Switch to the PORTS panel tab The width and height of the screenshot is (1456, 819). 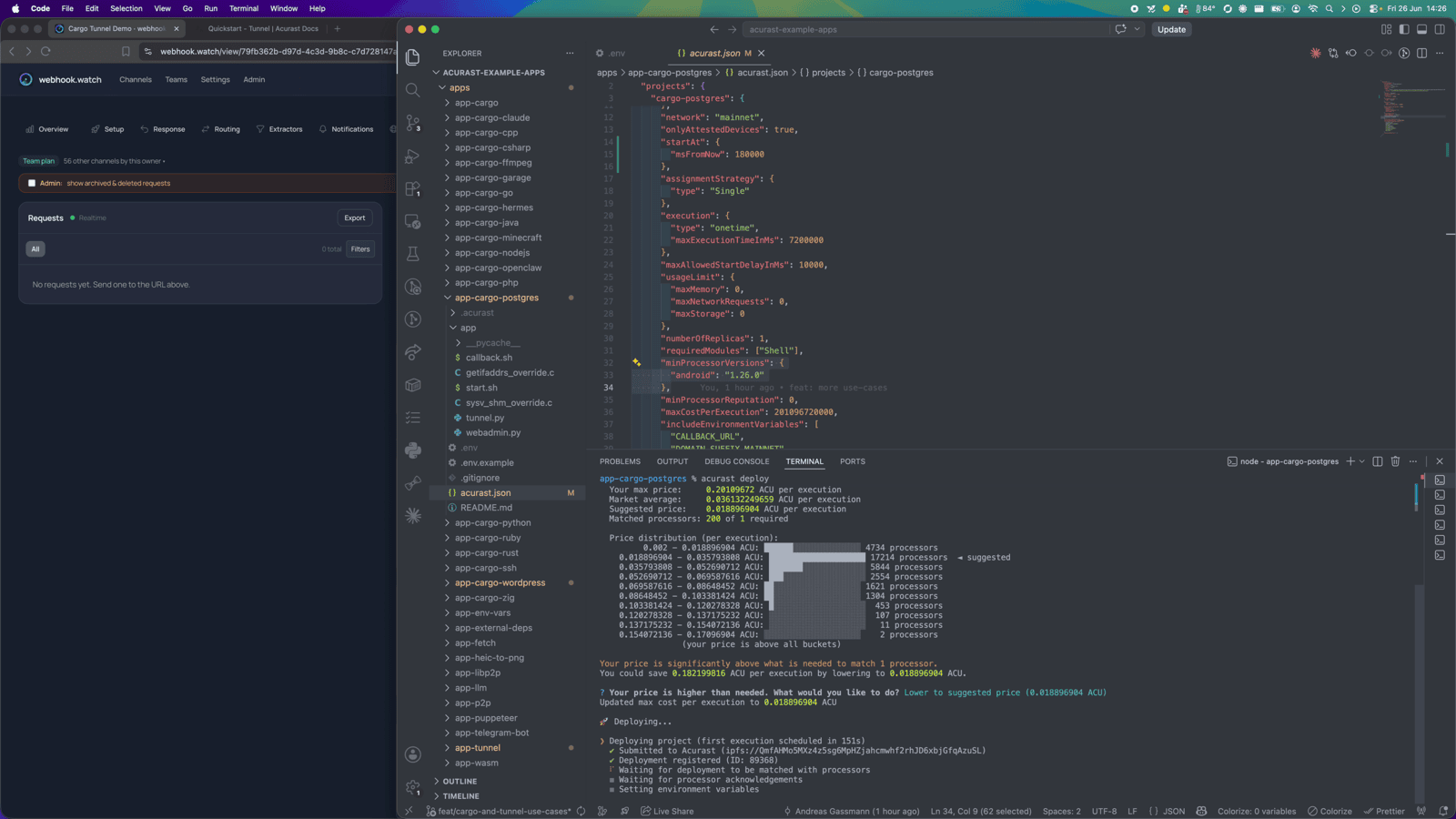point(853,461)
